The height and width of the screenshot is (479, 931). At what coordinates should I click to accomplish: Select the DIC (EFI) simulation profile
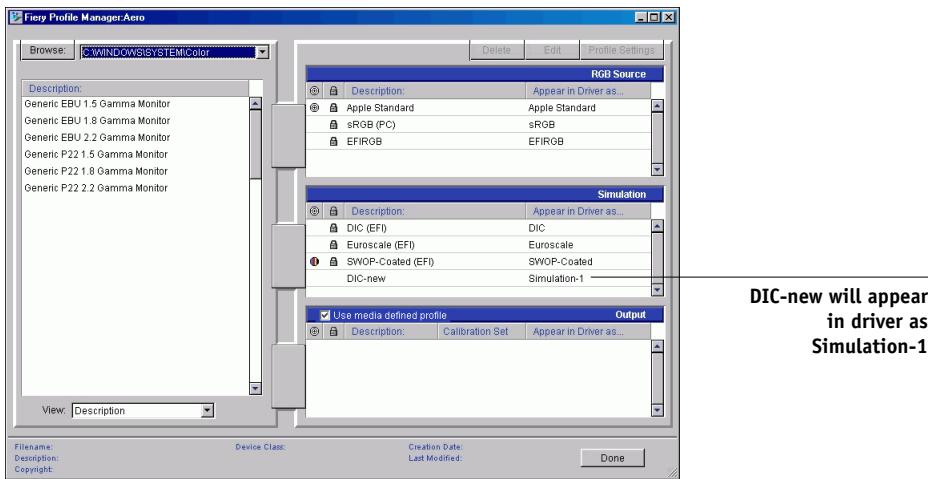coord(366,228)
